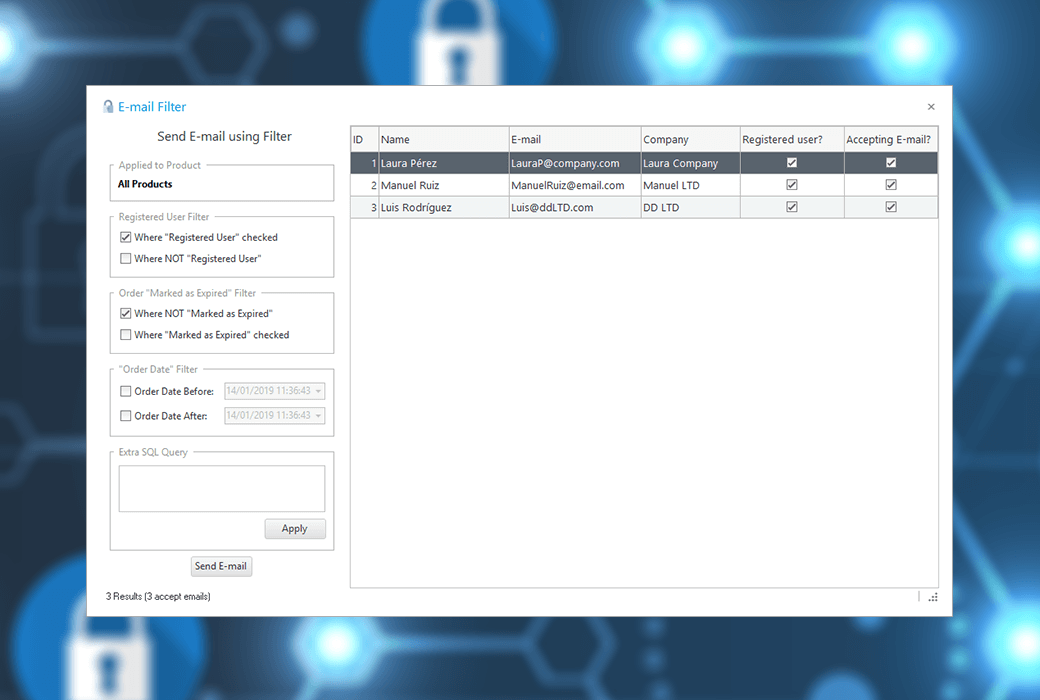Screen dimensions: 1040x700
Task: Toggle Accepting E-mail for Luis Rodríguez
Action: tap(891, 207)
